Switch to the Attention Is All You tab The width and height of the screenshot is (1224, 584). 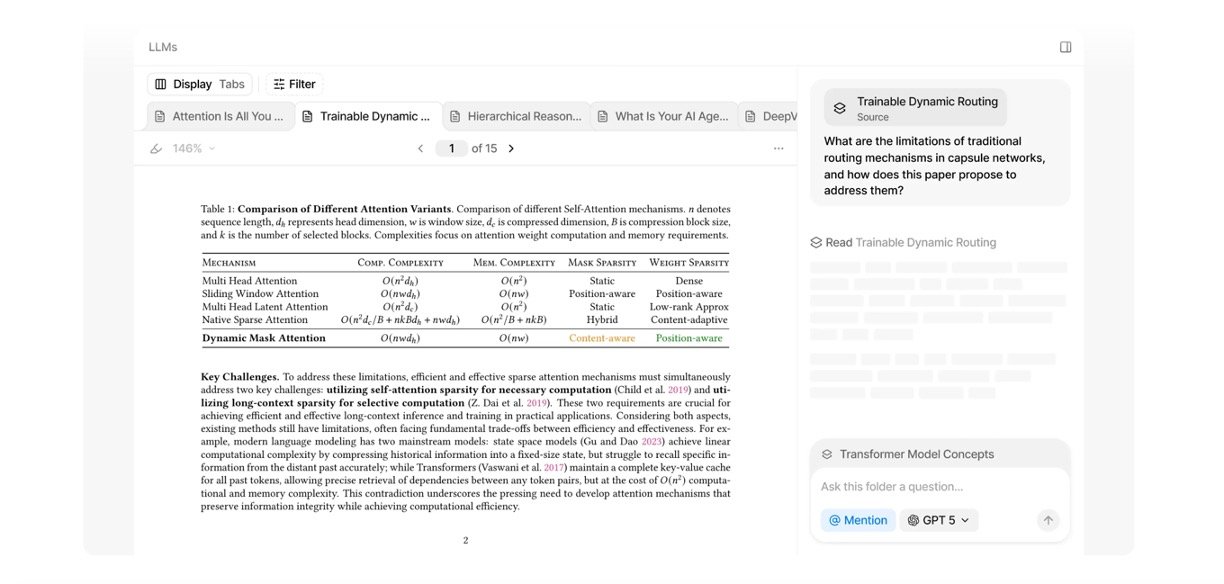click(221, 116)
